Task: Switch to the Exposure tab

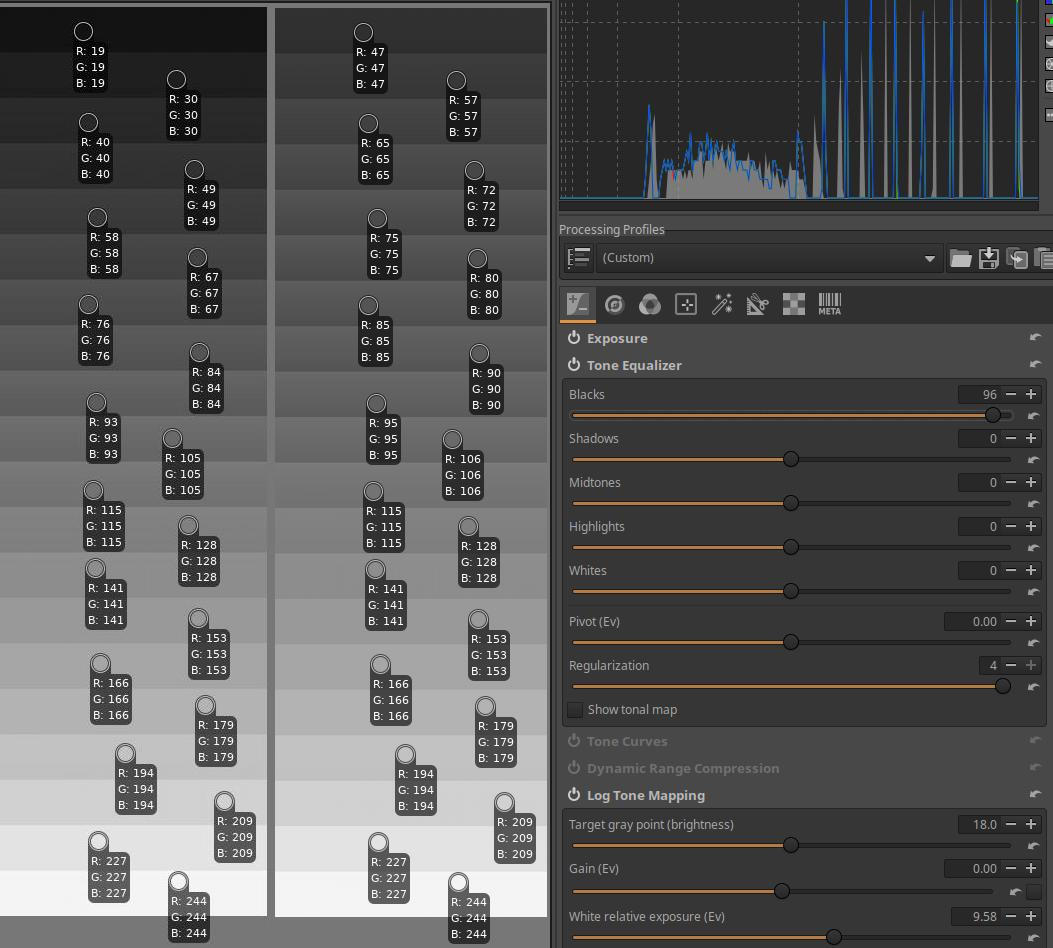Action: (578, 305)
